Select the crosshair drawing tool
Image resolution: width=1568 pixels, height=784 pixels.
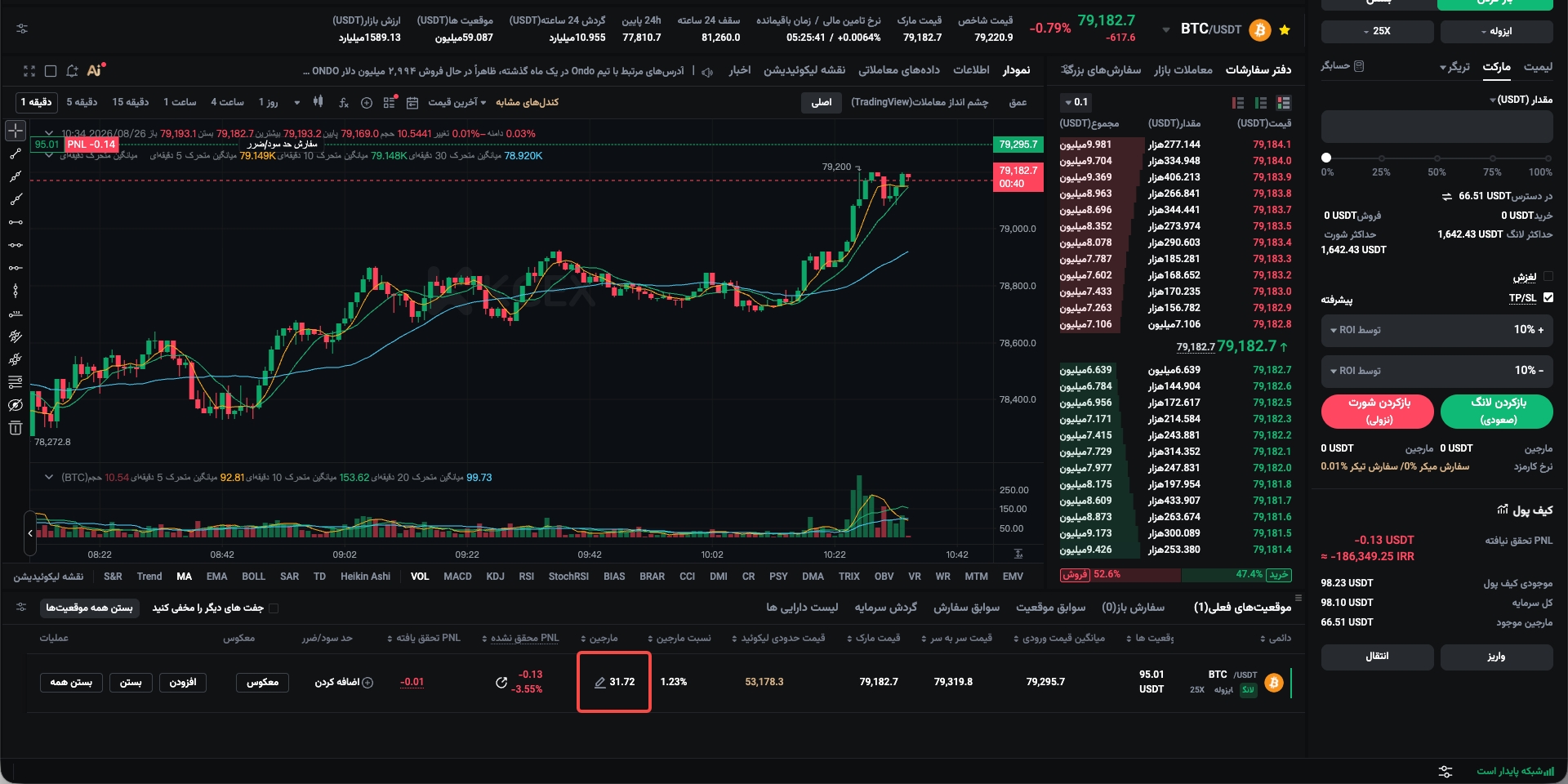pos(16,131)
